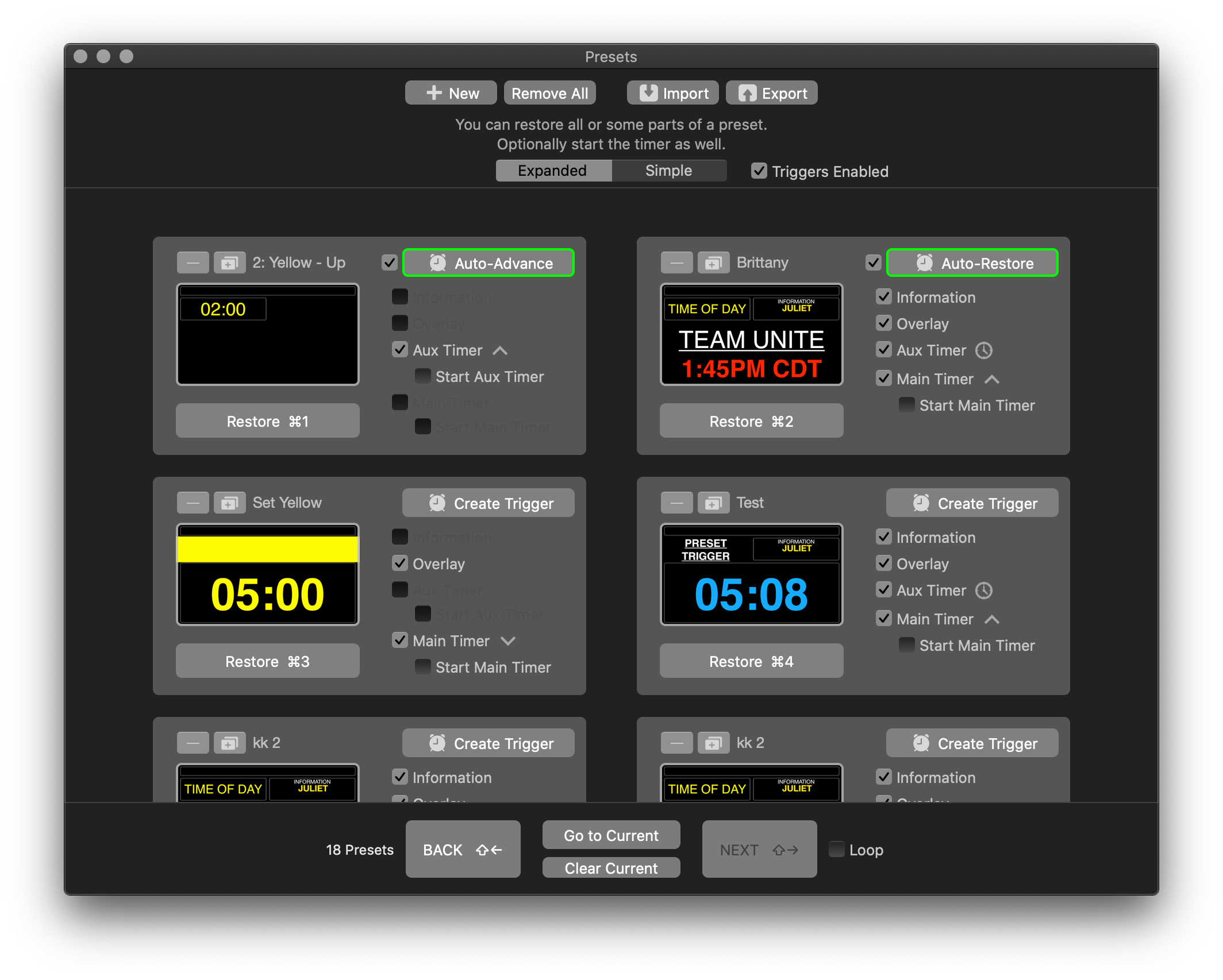Click the '18 Presets' count label

[360, 850]
